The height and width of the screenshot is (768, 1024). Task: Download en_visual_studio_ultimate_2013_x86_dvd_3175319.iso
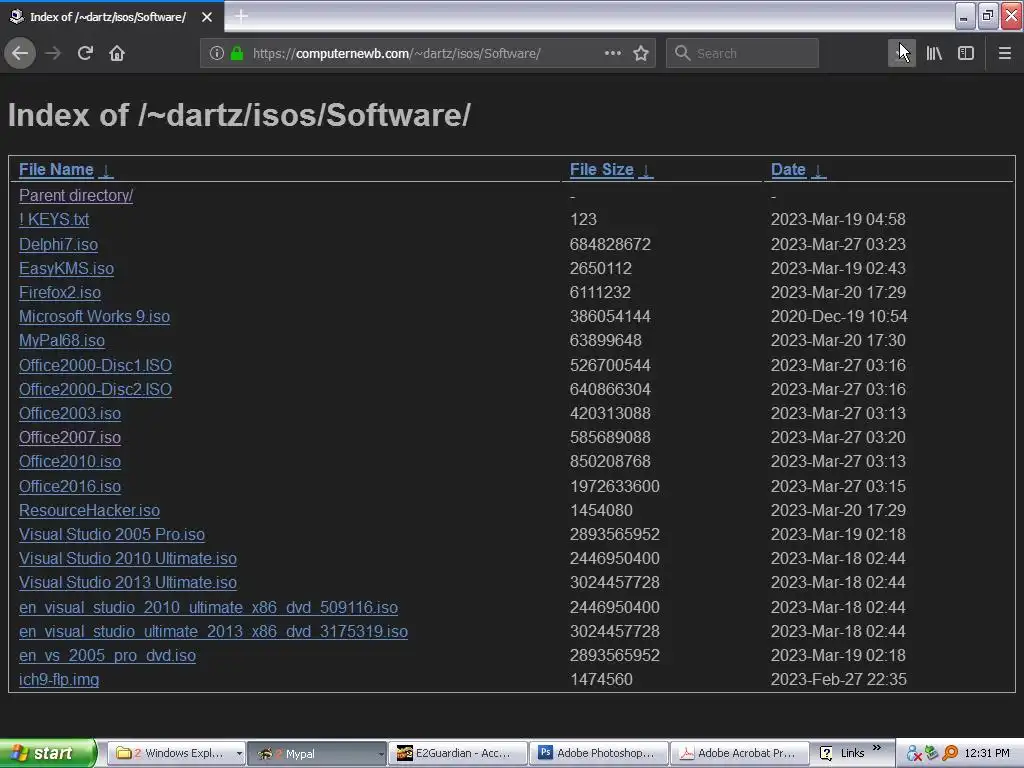point(214,632)
